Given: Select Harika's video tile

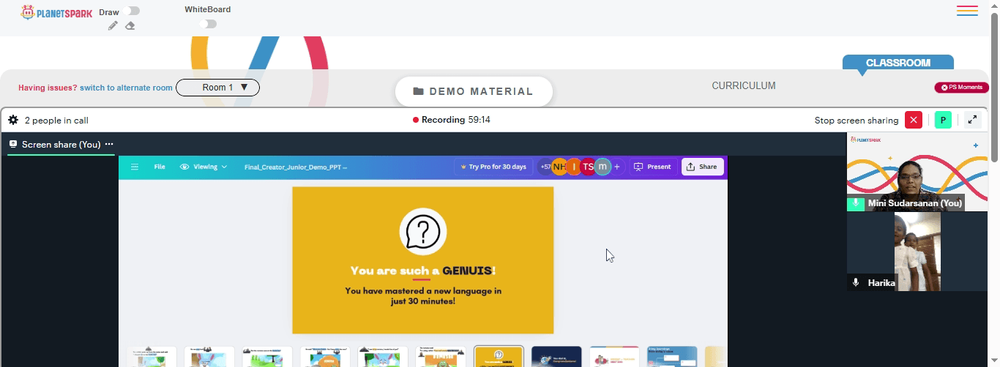Looking at the screenshot, I should 916,251.
